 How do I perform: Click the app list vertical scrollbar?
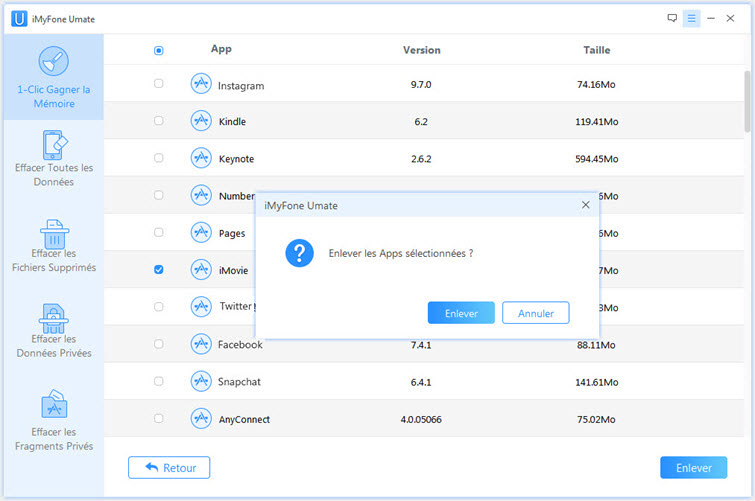coord(747,101)
